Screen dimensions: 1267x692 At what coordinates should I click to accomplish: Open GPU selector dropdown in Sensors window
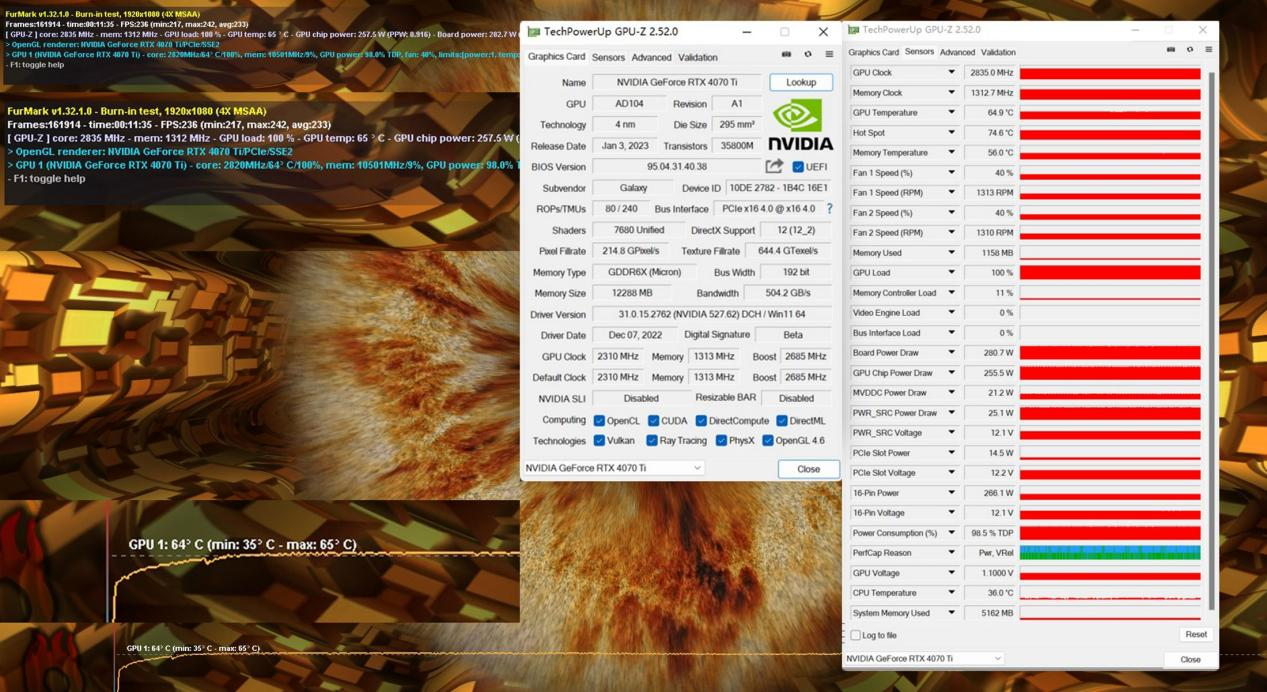click(924, 658)
